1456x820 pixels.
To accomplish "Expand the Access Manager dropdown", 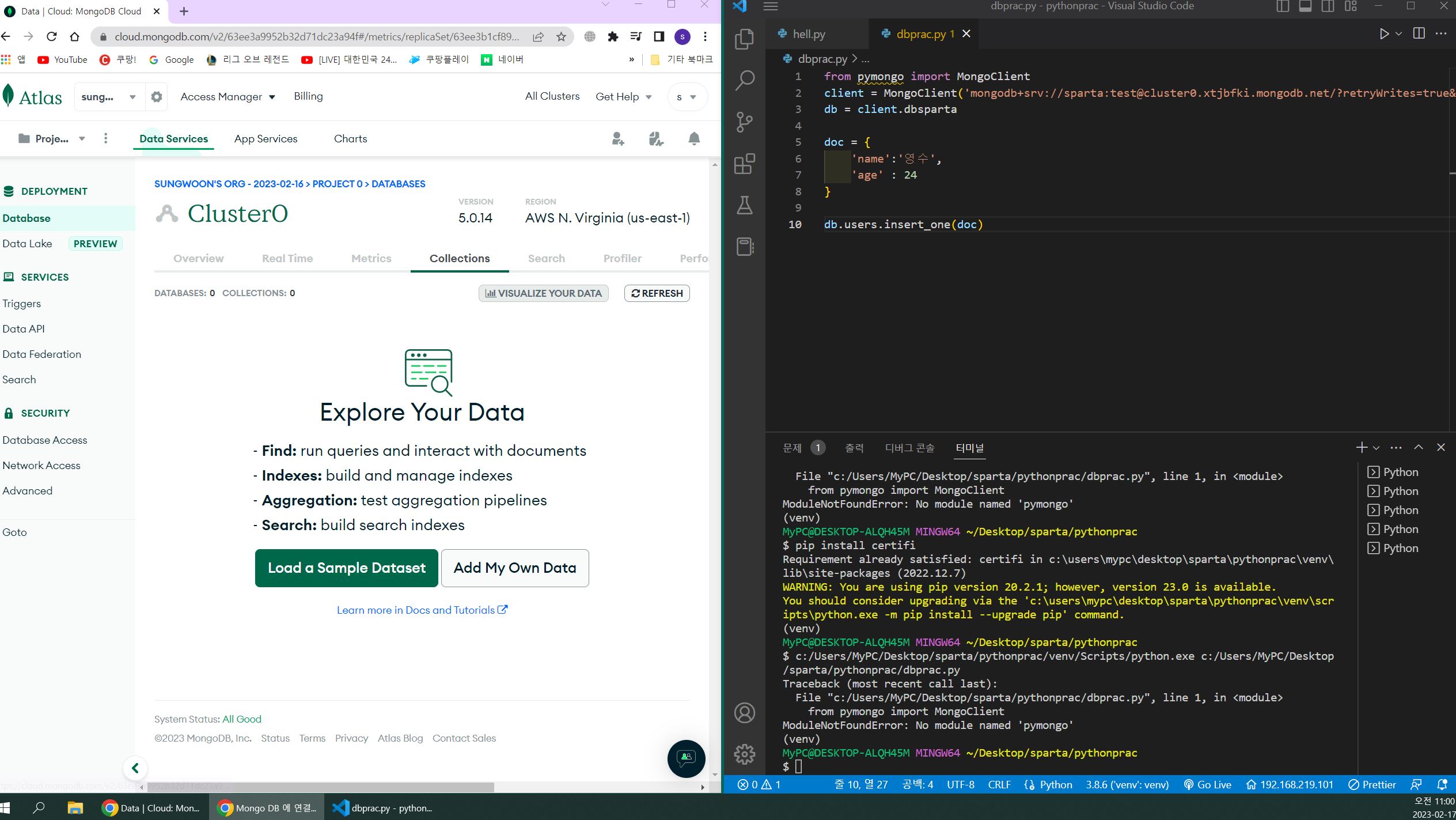I will tap(228, 97).
